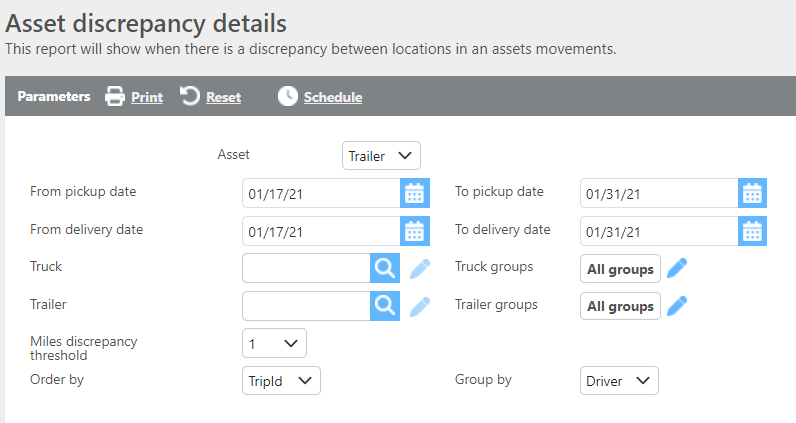Click the Trailer search magnifier icon

(385, 306)
